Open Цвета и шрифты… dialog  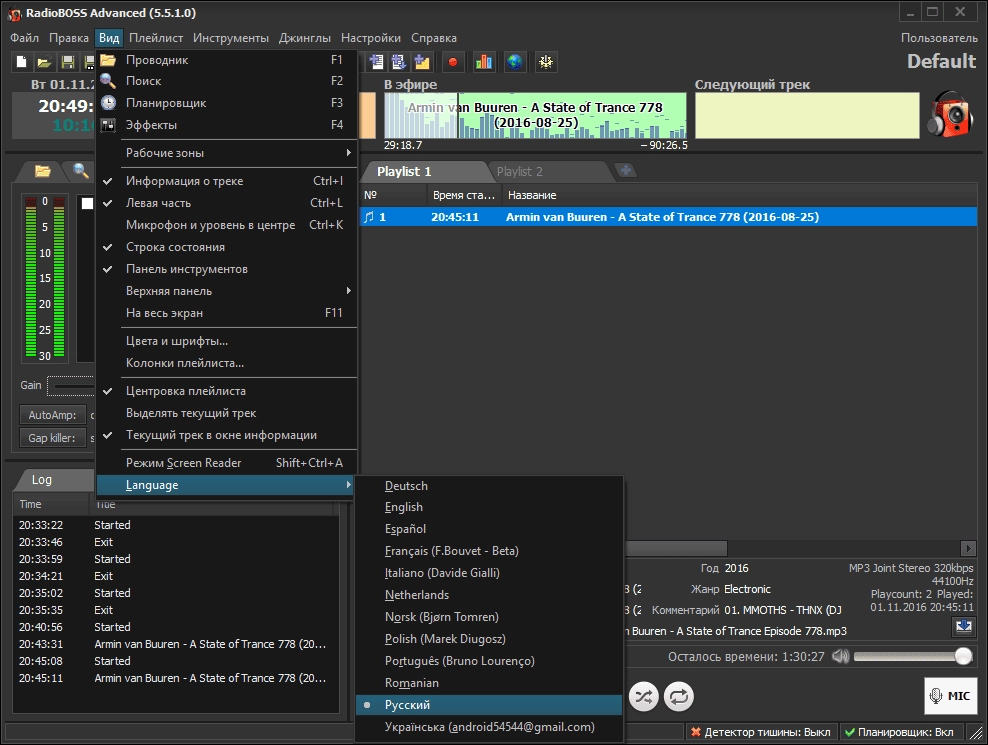pyautogui.click(x=227, y=341)
